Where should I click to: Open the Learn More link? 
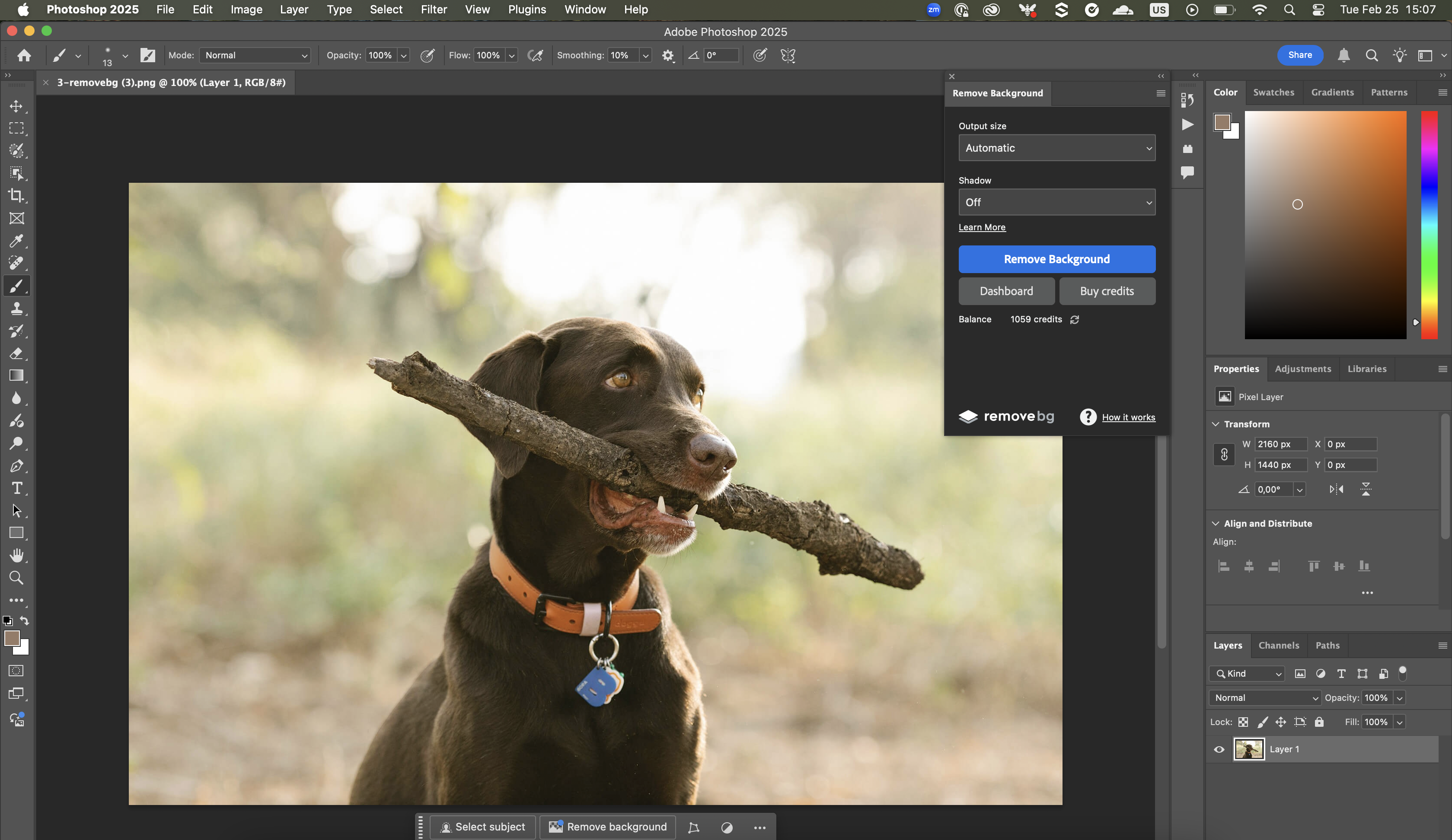pos(982,227)
